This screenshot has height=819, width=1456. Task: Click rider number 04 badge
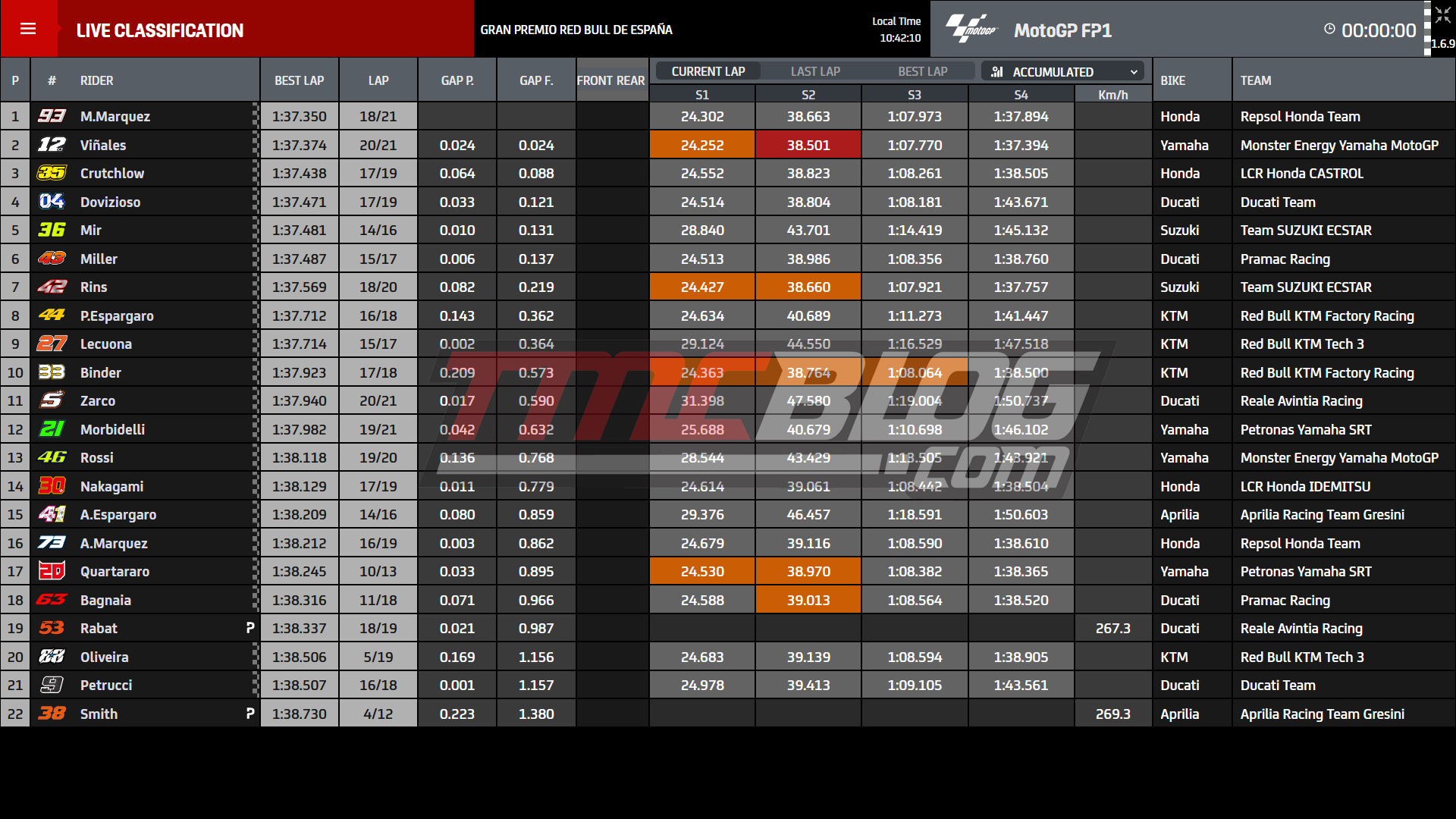tap(52, 202)
